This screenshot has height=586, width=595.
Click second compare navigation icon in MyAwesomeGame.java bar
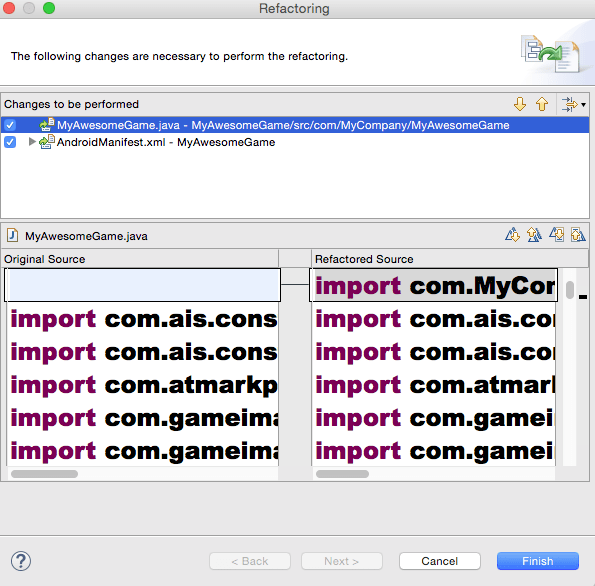pyautogui.click(x=534, y=235)
